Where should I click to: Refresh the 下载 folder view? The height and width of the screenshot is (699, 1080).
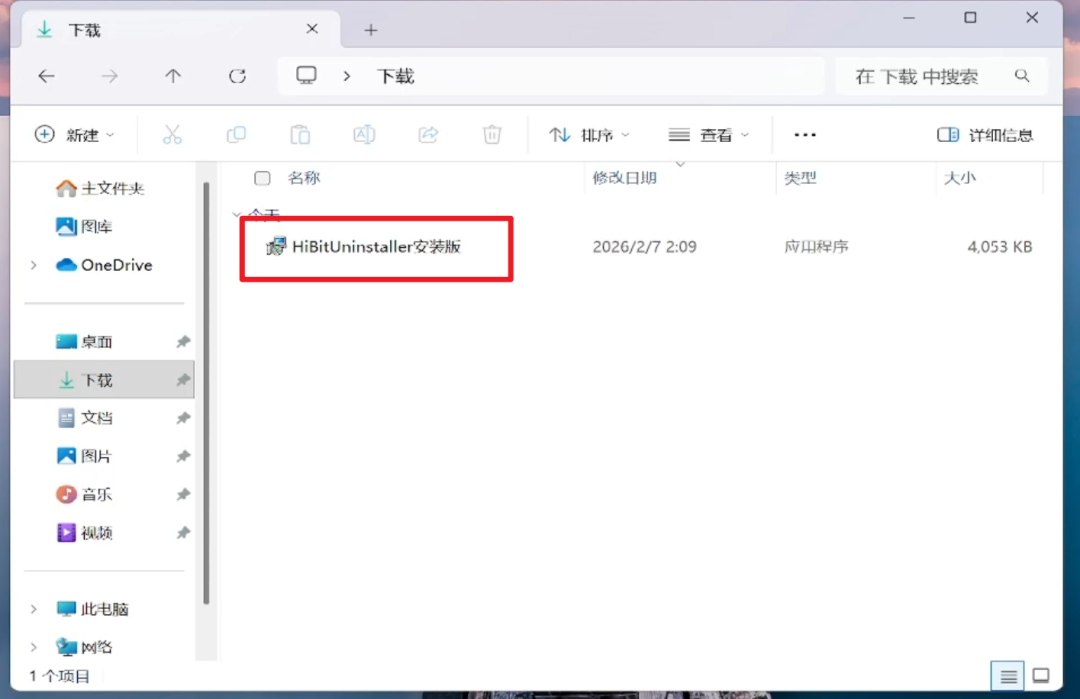237,76
